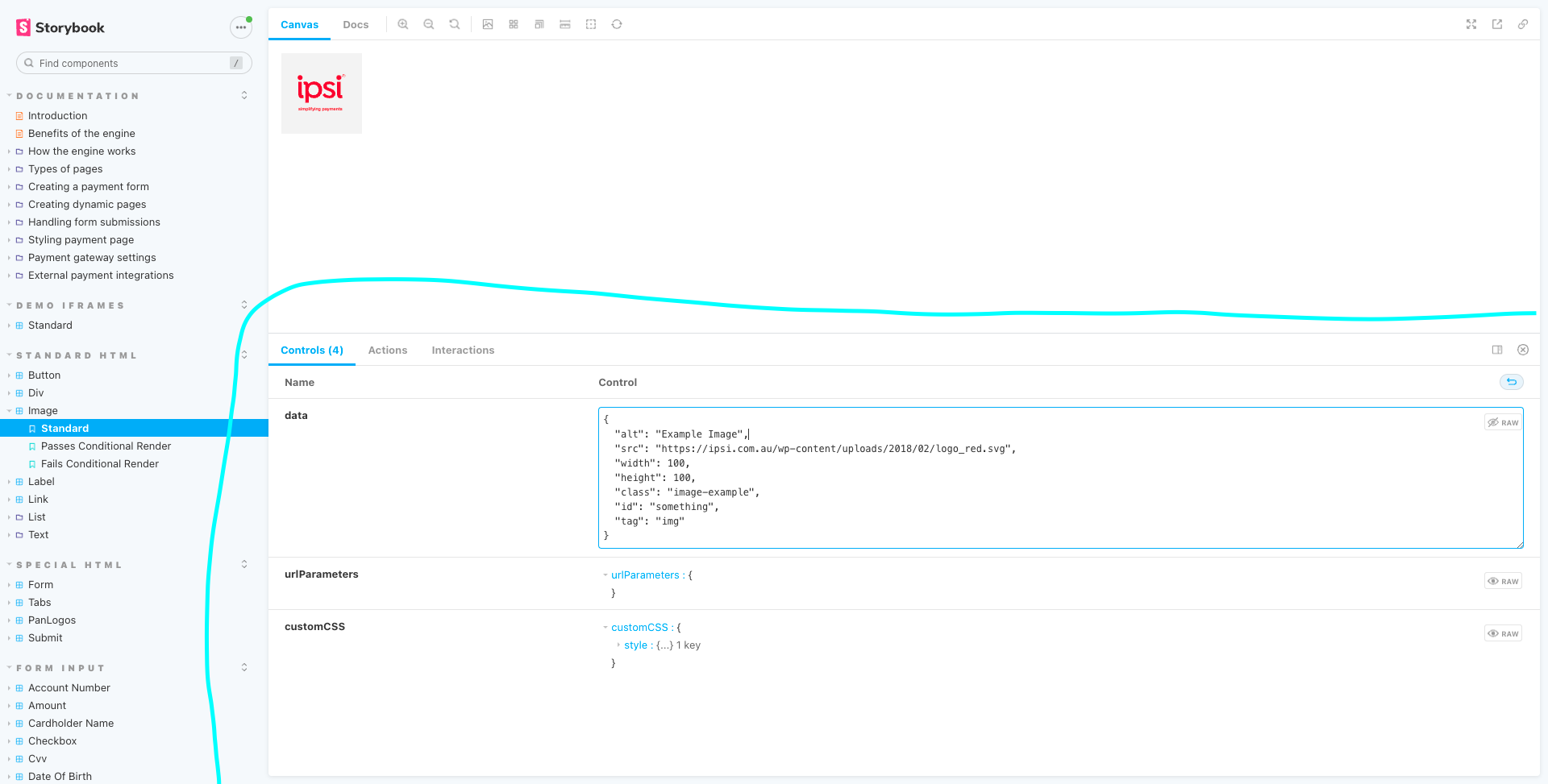Collapse the Documentation section
Screen dimensions: 1548x784
[77, 96]
